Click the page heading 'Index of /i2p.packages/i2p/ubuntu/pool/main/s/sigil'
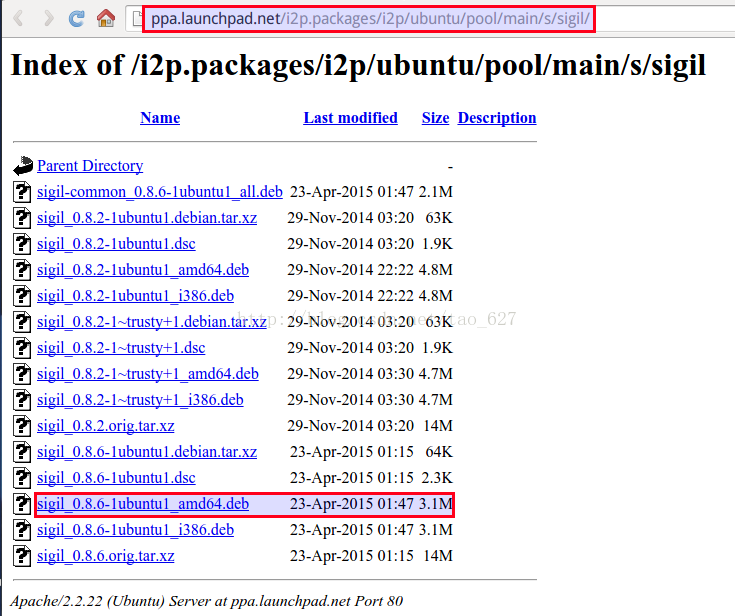735x616 pixels. coord(358,66)
